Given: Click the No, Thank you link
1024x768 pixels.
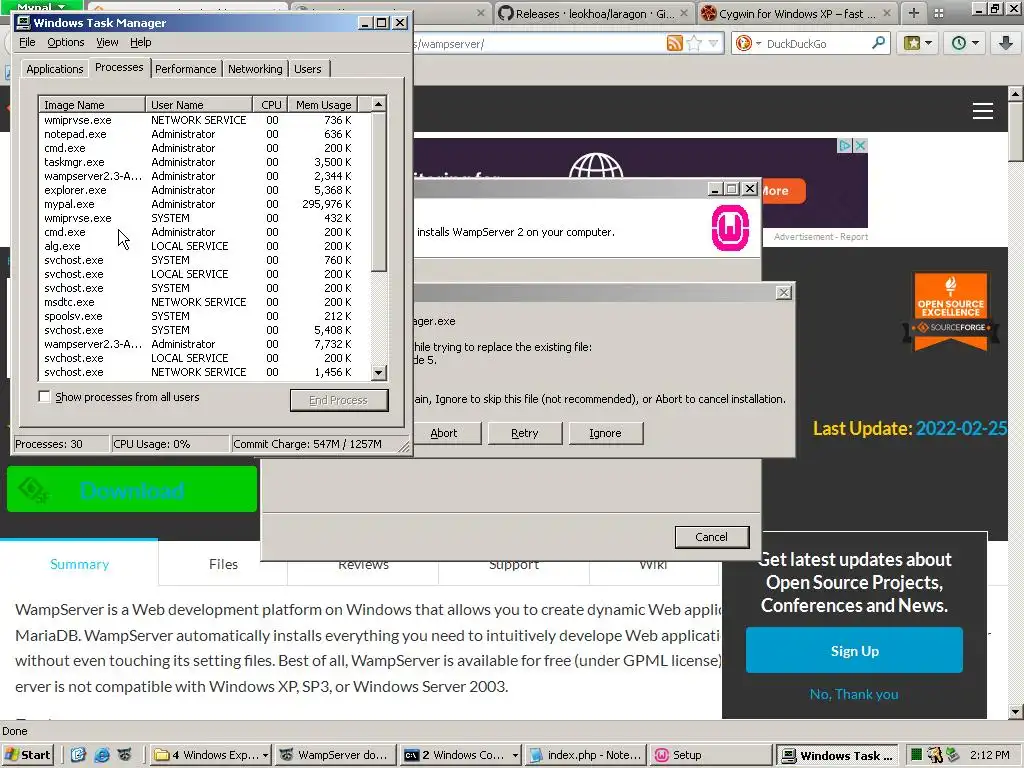Looking at the screenshot, I should click(854, 694).
